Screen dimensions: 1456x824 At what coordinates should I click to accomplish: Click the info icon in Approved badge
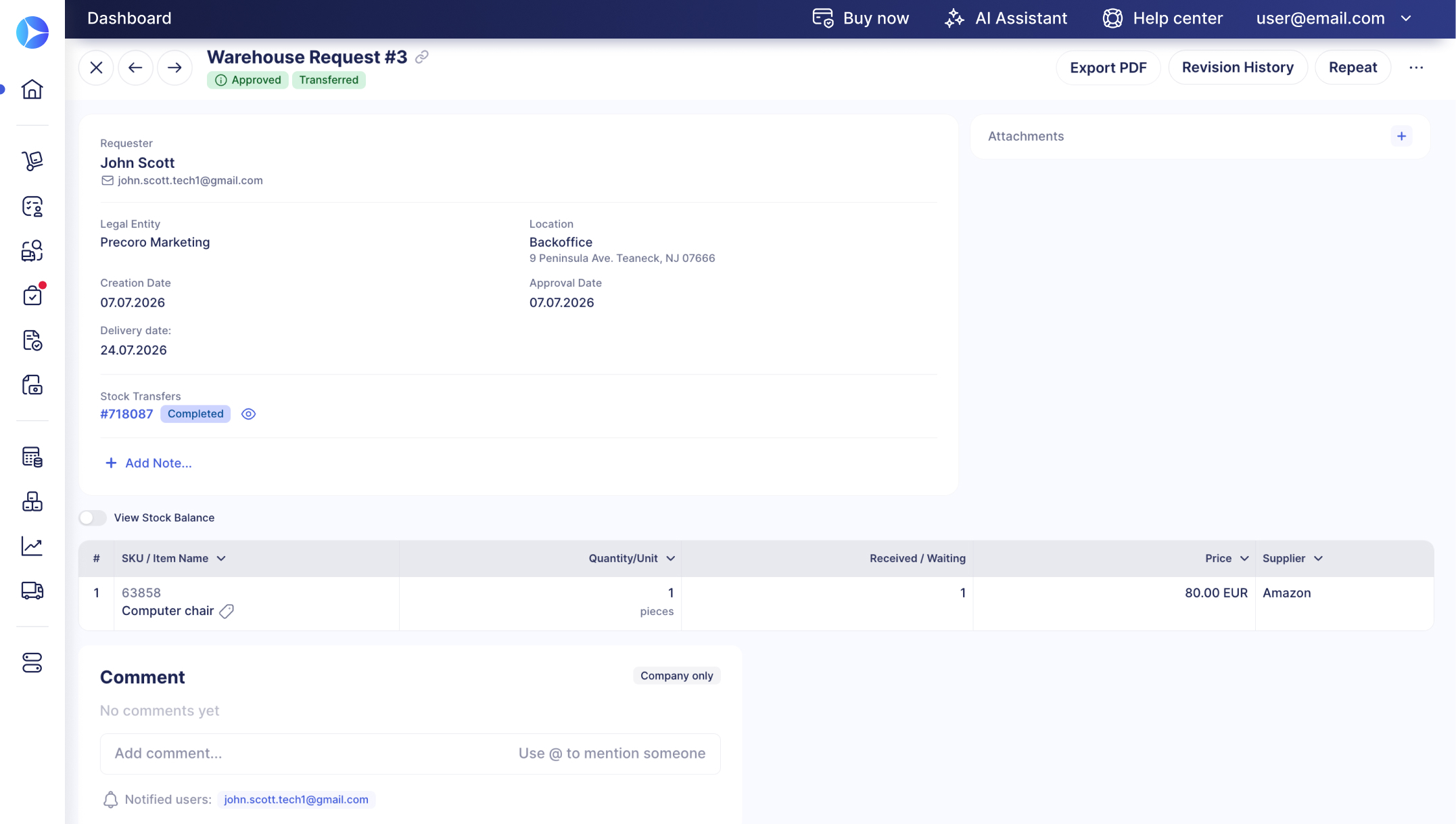[x=220, y=80]
